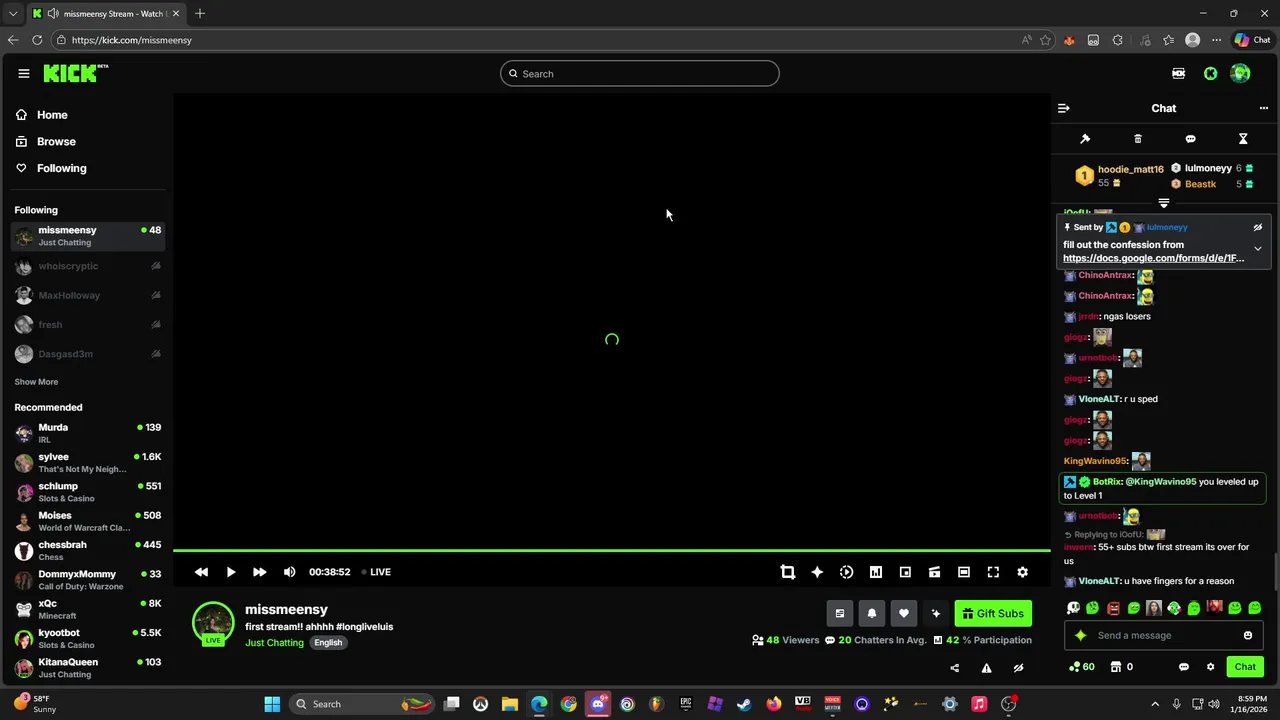Image resolution: width=1280 pixels, height=720 pixels.
Task: Click the moderation gavel icon
Action: [1085, 139]
